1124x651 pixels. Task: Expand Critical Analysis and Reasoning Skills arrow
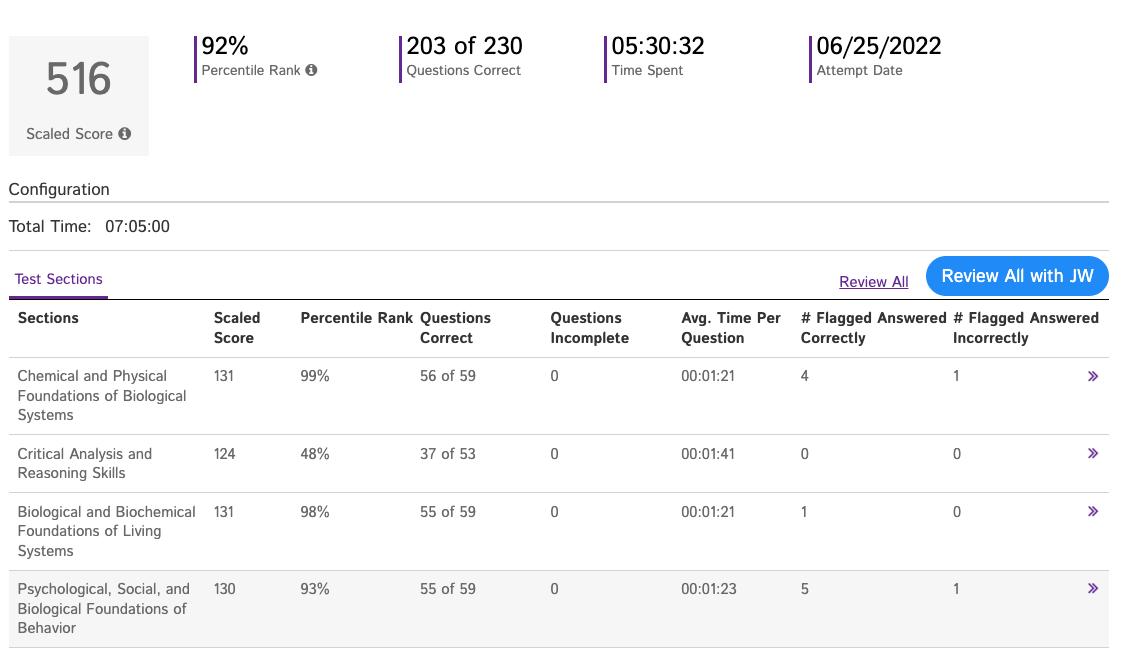(x=1092, y=454)
